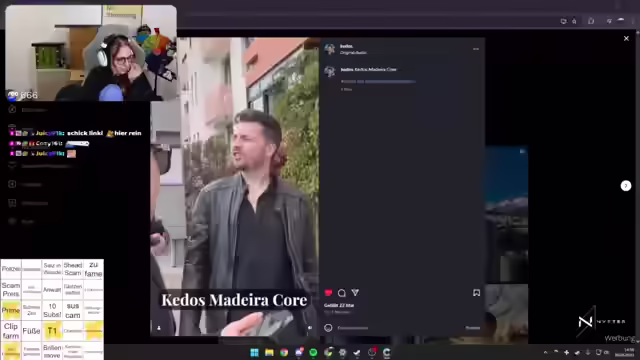Open the poster's profile avatar in header
The height and width of the screenshot is (360, 640).
pos(329,49)
